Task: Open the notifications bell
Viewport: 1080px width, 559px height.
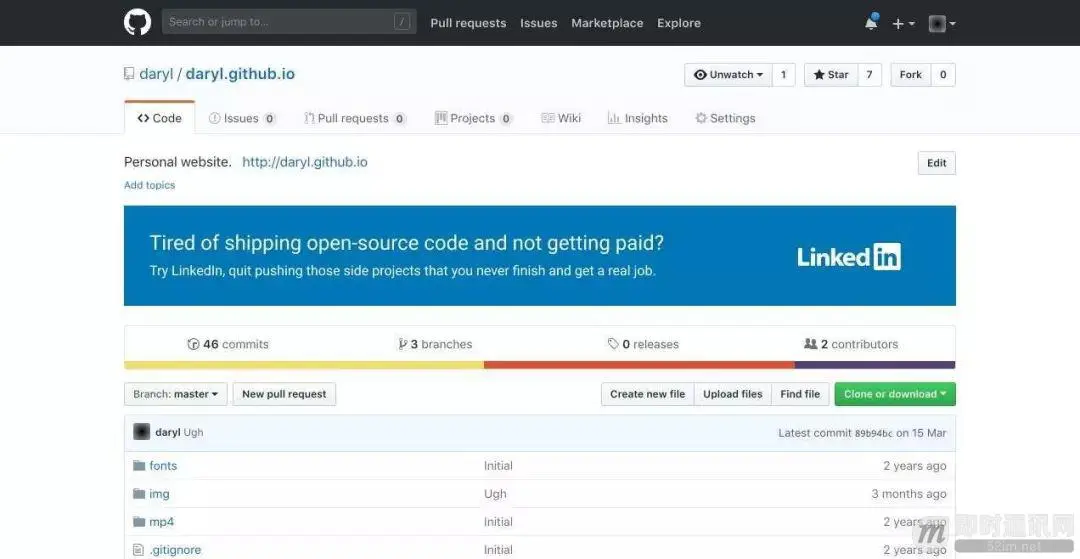Action: pyautogui.click(x=871, y=23)
